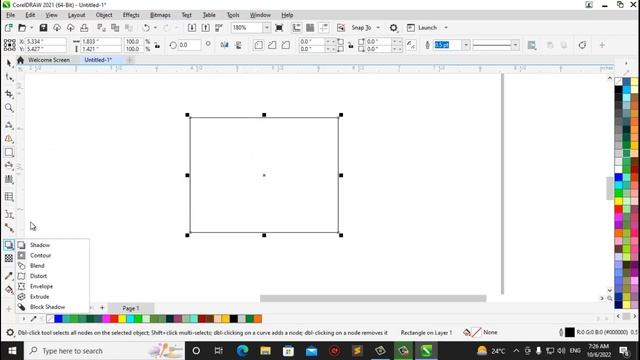The image size is (640, 360).
Task: Select the Shape tool in toolbox
Action: click(x=9, y=78)
